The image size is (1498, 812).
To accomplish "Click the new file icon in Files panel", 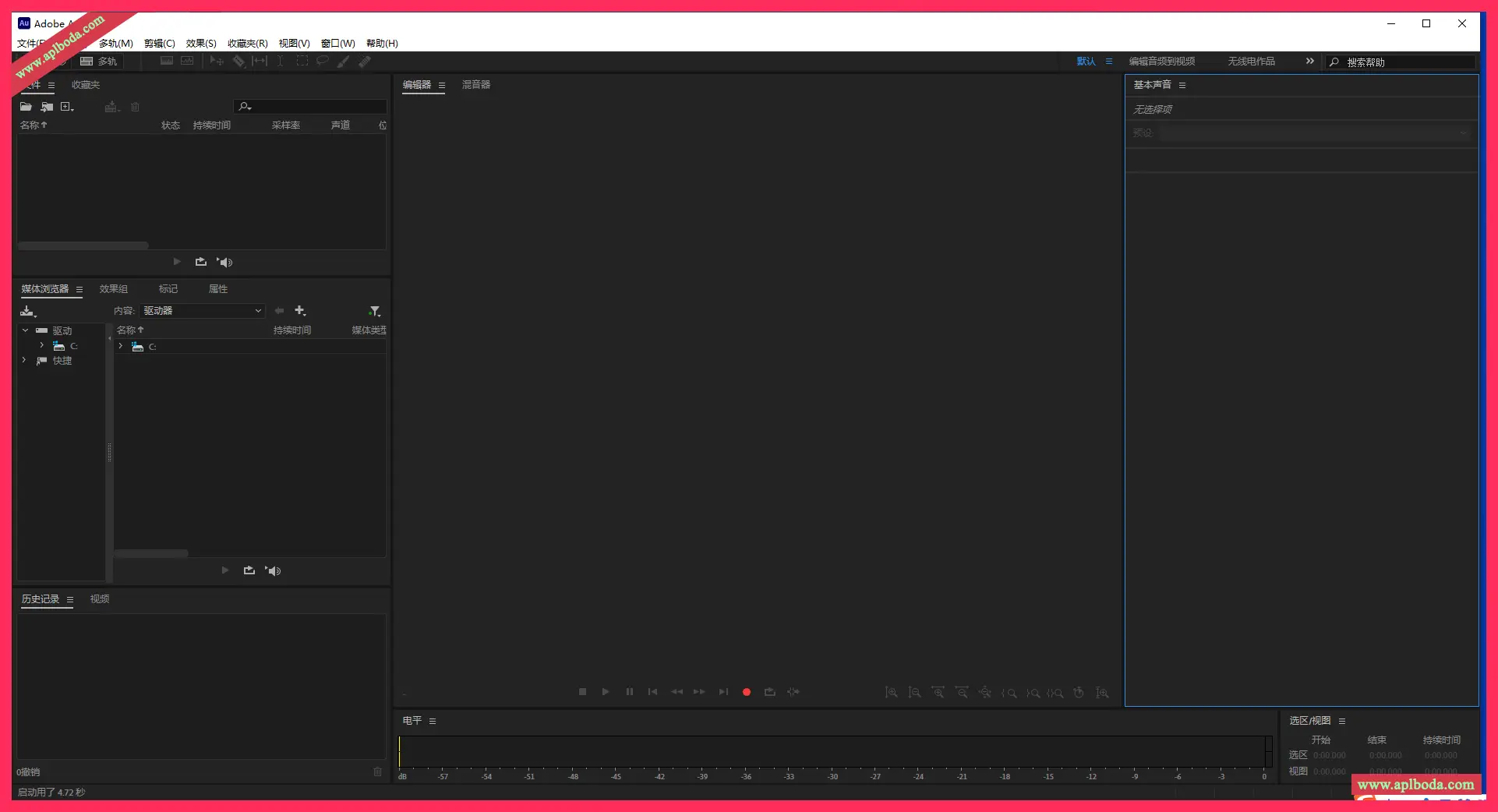I will pos(66,107).
